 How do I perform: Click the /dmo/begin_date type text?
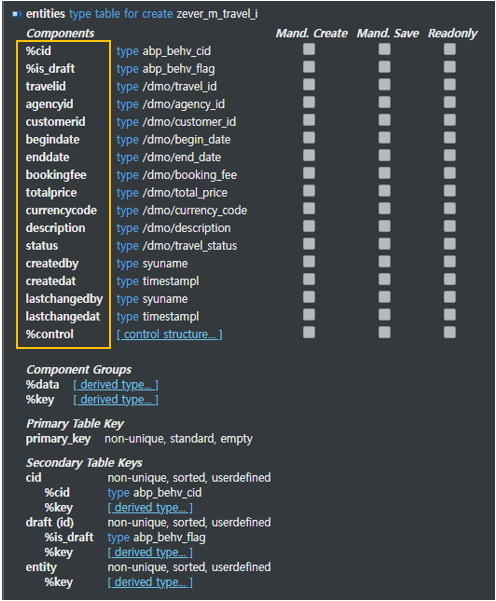coord(186,140)
